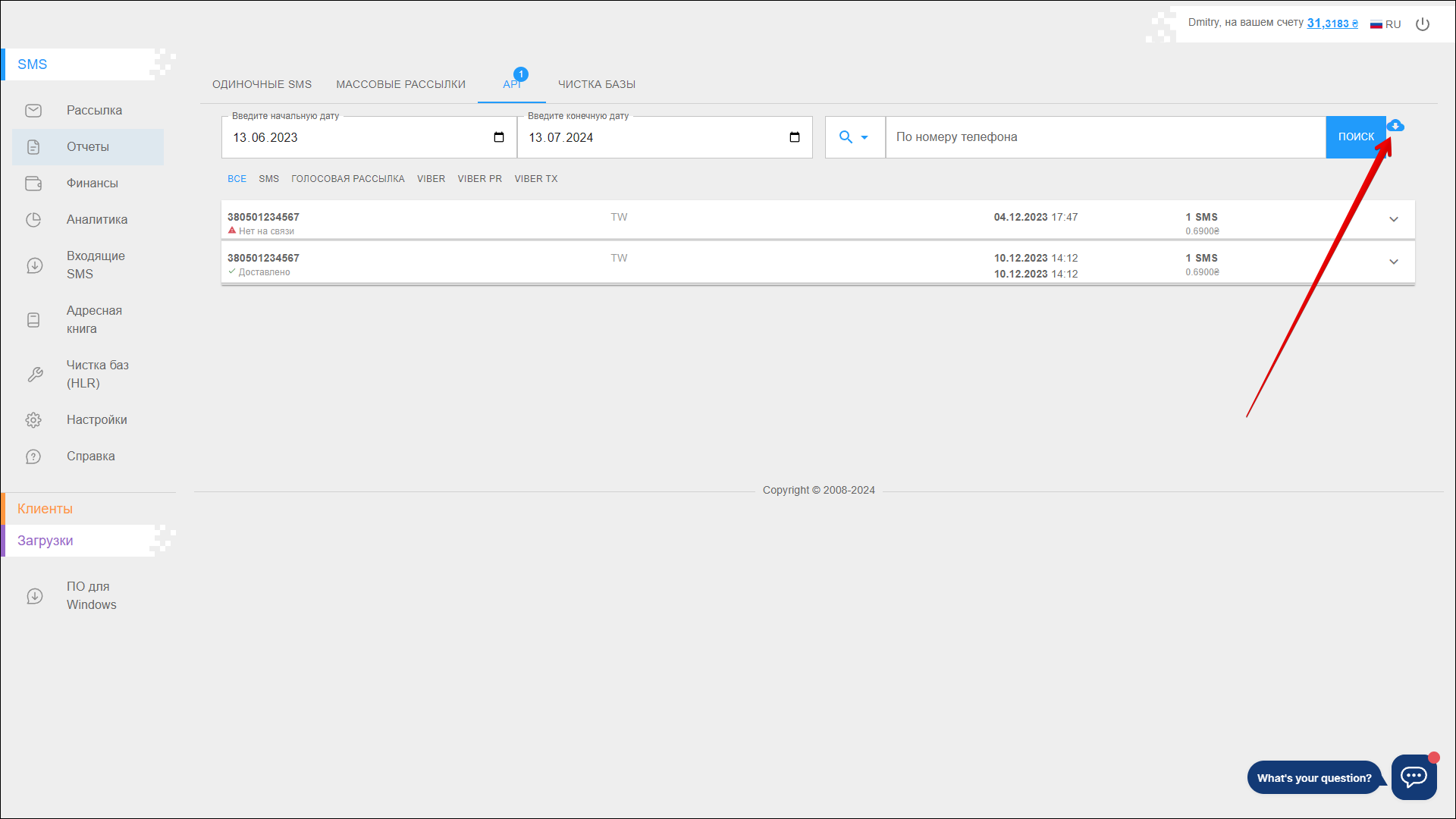
Task: Click the logout power icon
Action: coord(1423,24)
